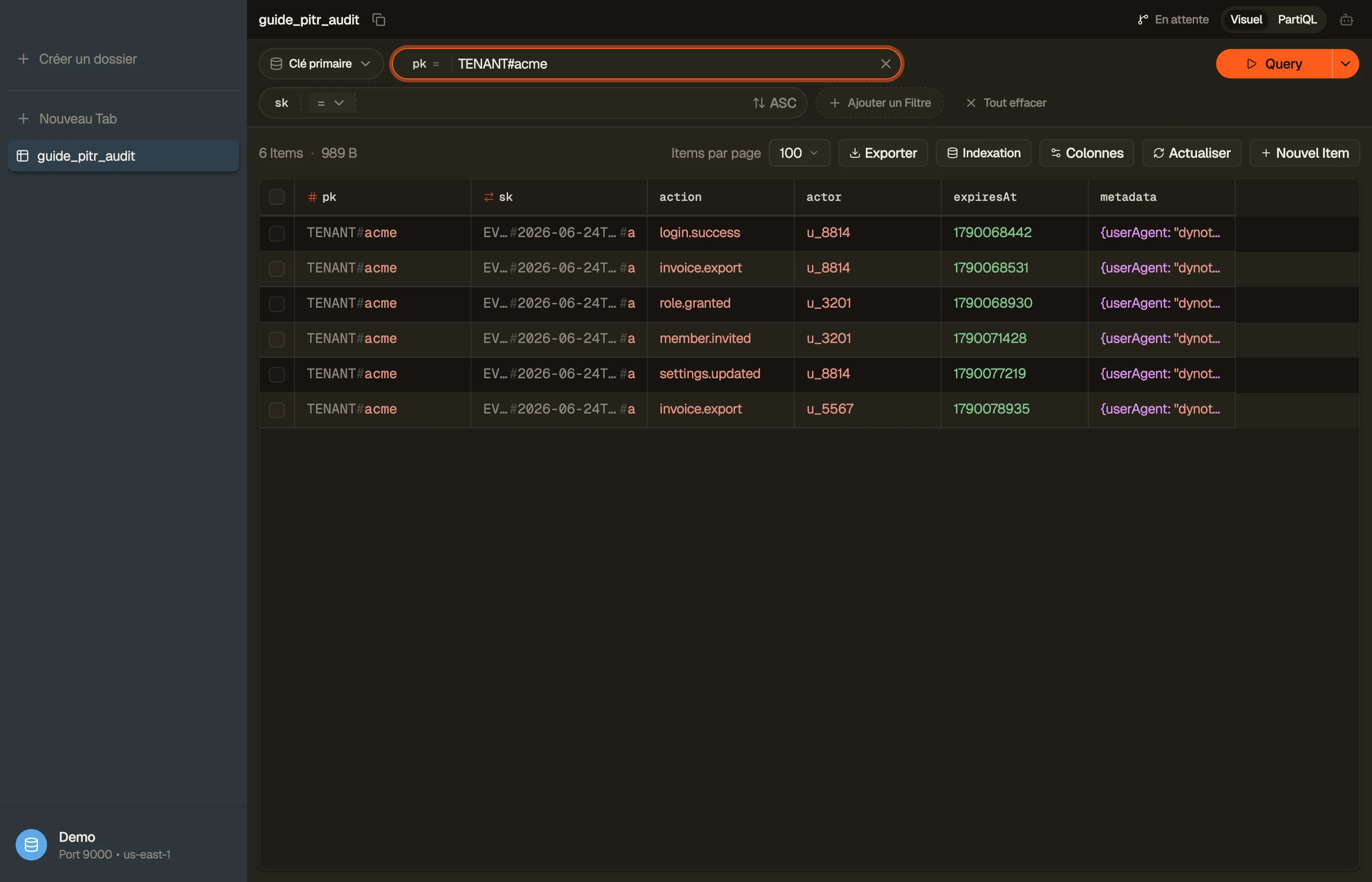Open the Items par page 100 dropdown
The image size is (1372, 882).
(x=799, y=153)
